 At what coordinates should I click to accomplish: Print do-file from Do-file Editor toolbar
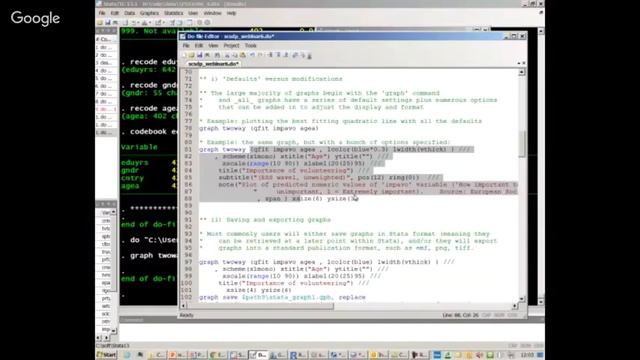pos(207,55)
